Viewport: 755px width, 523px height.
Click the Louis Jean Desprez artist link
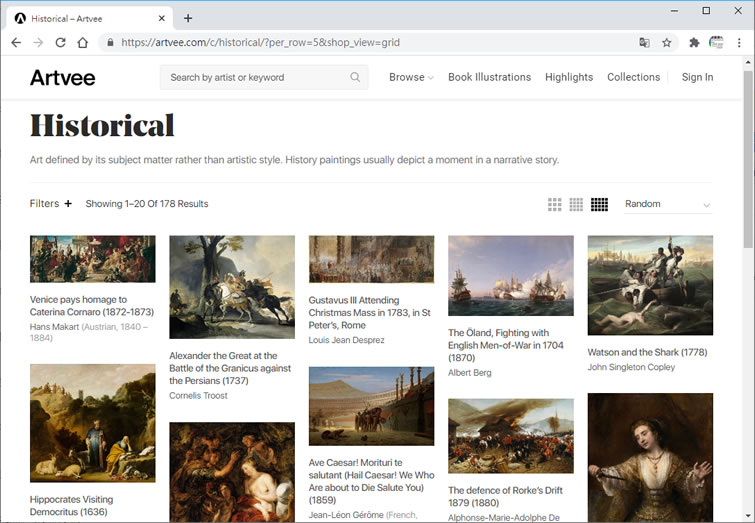point(347,340)
